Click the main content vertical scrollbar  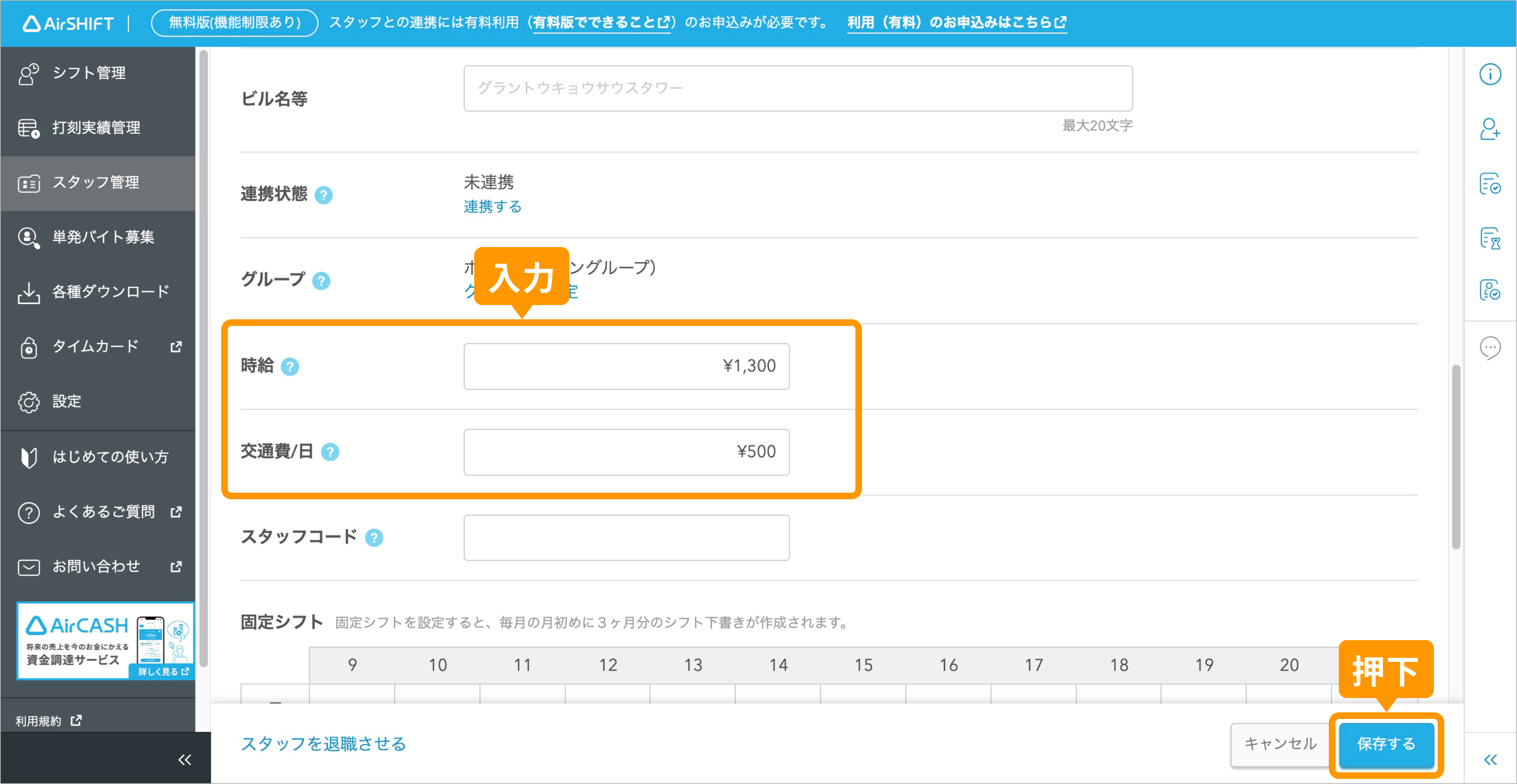click(1456, 457)
